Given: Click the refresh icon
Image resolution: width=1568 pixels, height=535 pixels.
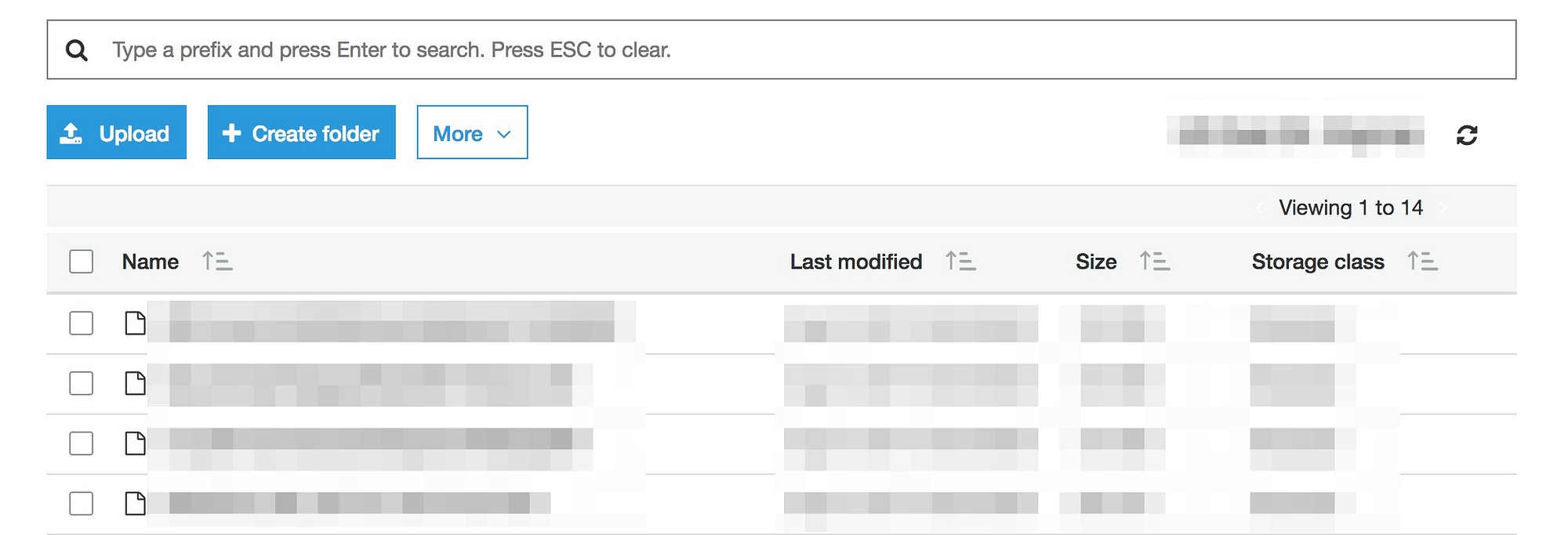Looking at the screenshot, I should [x=1467, y=136].
